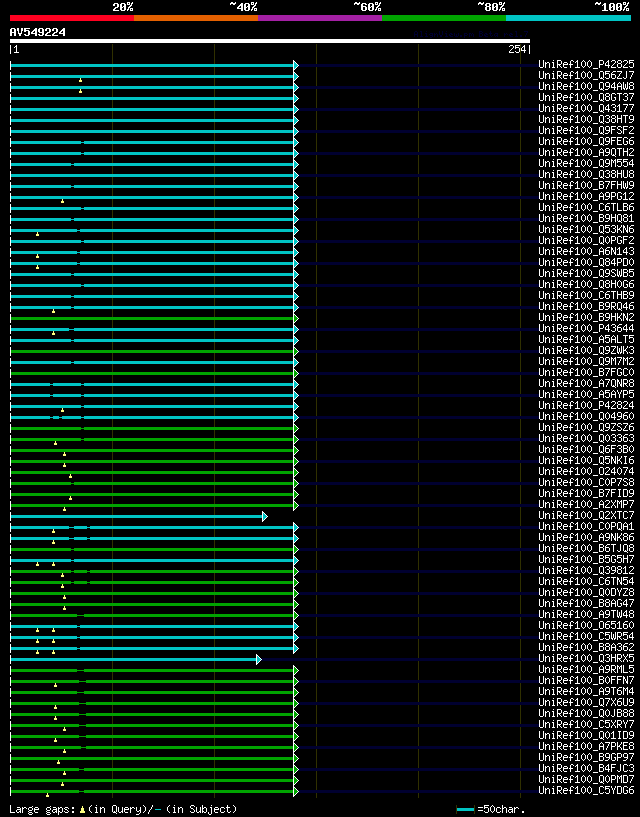Select the UniRef100_Q3HRX5 label
The height and width of the screenshot is (817, 640).
586,658
